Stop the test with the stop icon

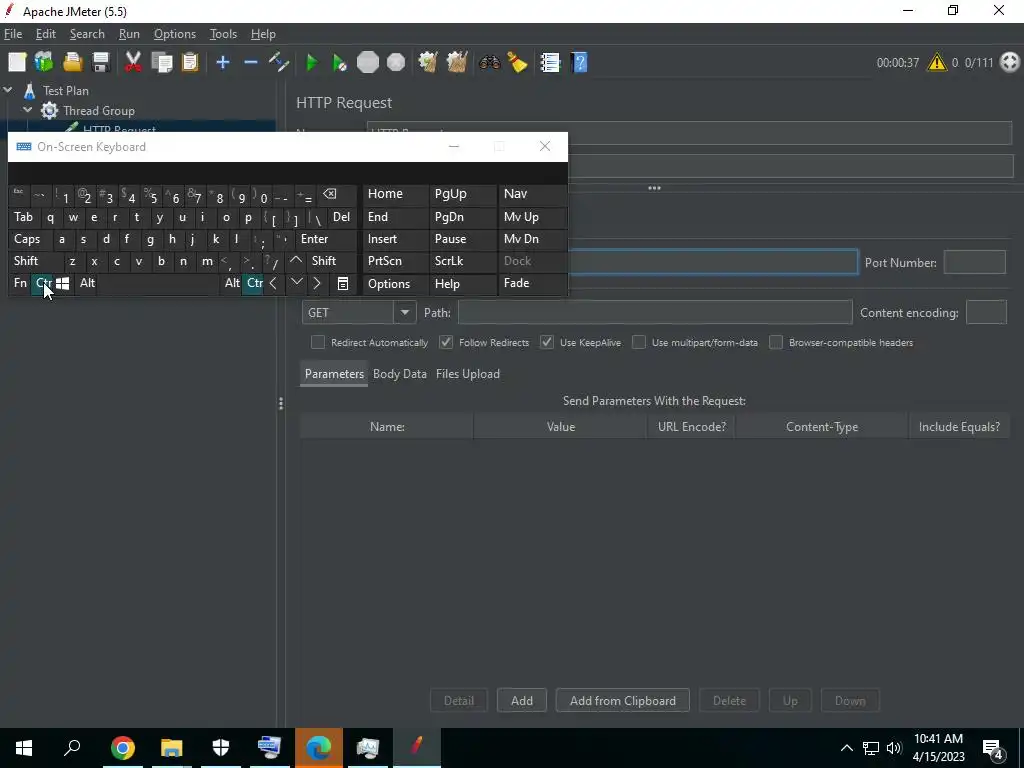pyautogui.click(x=368, y=63)
